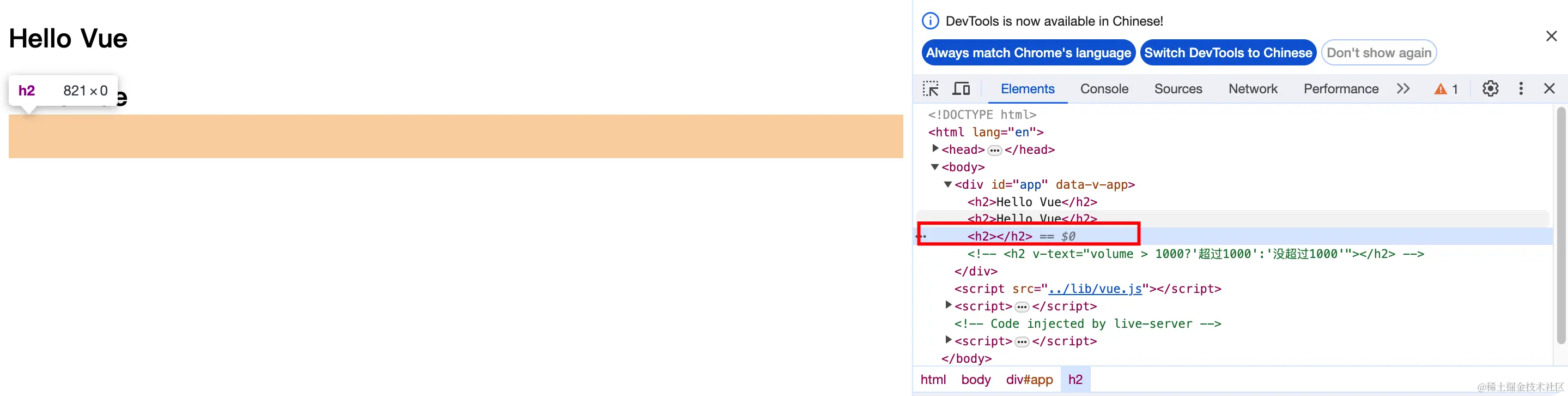The height and width of the screenshot is (396, 1568).
Task: Click the row actions dots beside selected h2
Action: 921,236
